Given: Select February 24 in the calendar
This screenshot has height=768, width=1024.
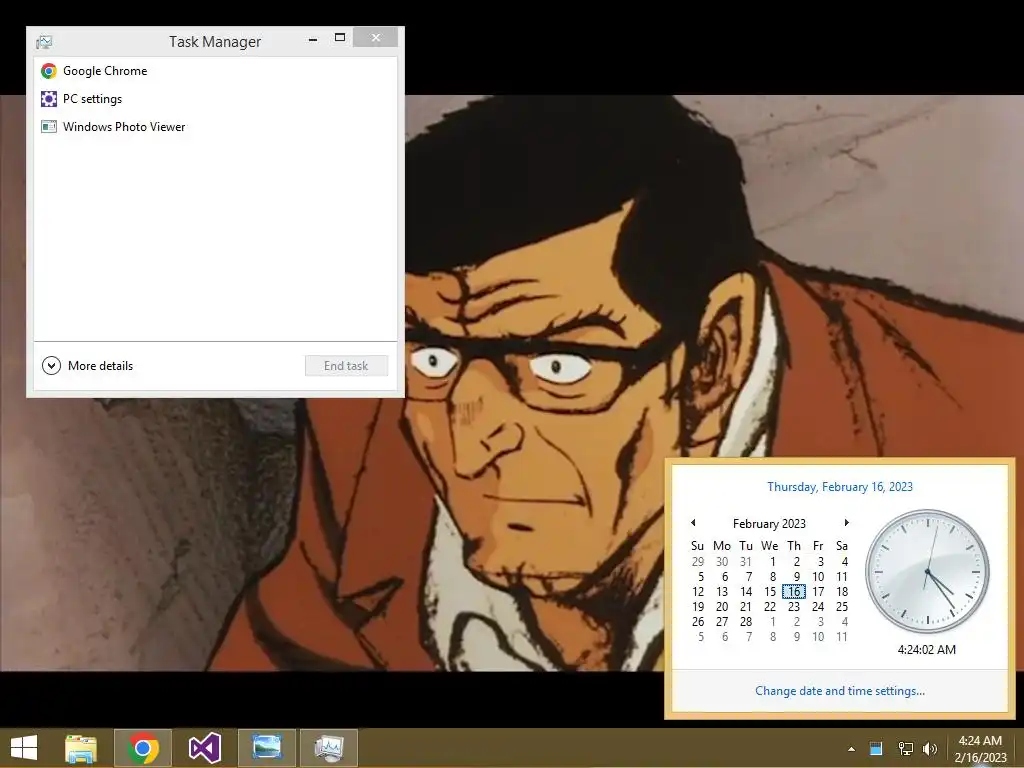Looking at the screenshot, I should [x=818, y=607].
